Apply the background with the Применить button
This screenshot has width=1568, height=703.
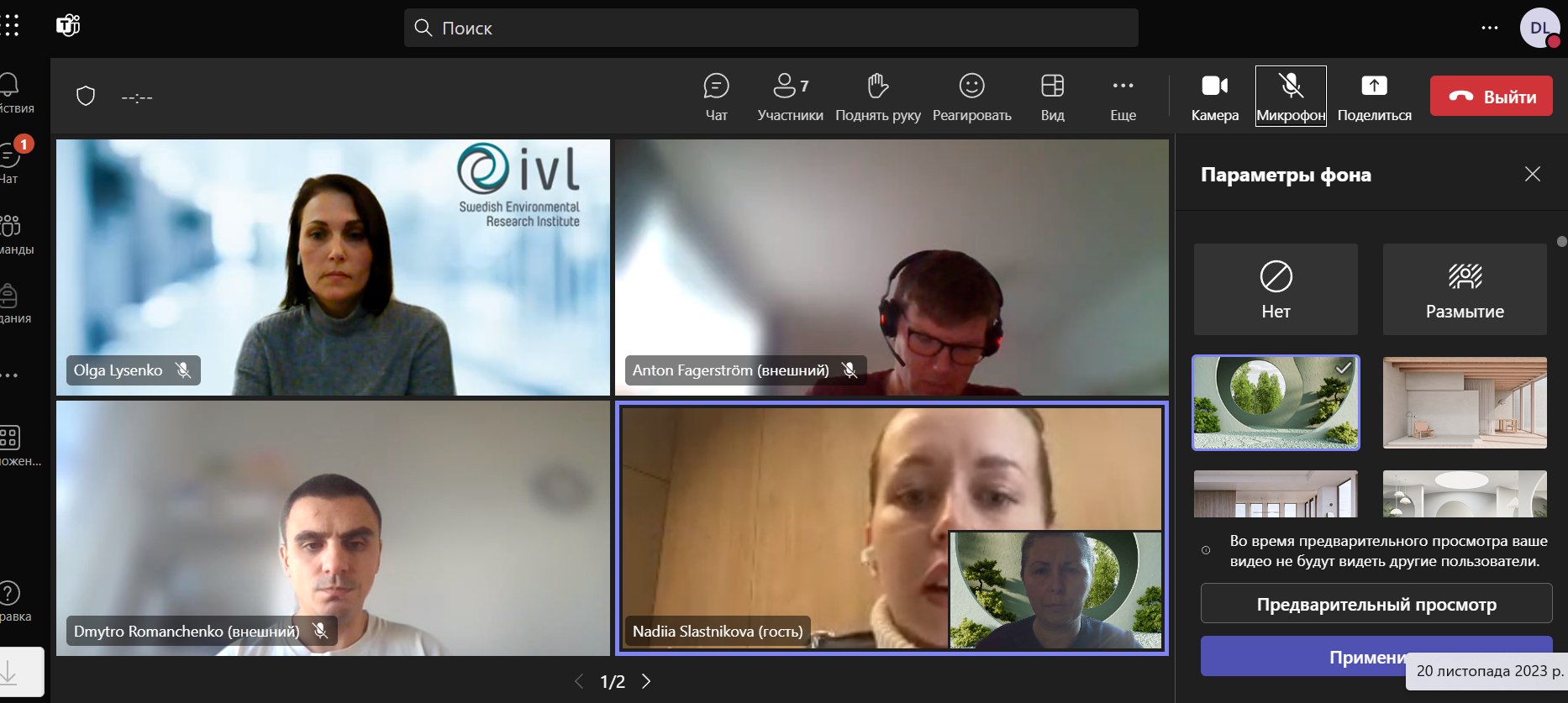[x=1376, y=657]
